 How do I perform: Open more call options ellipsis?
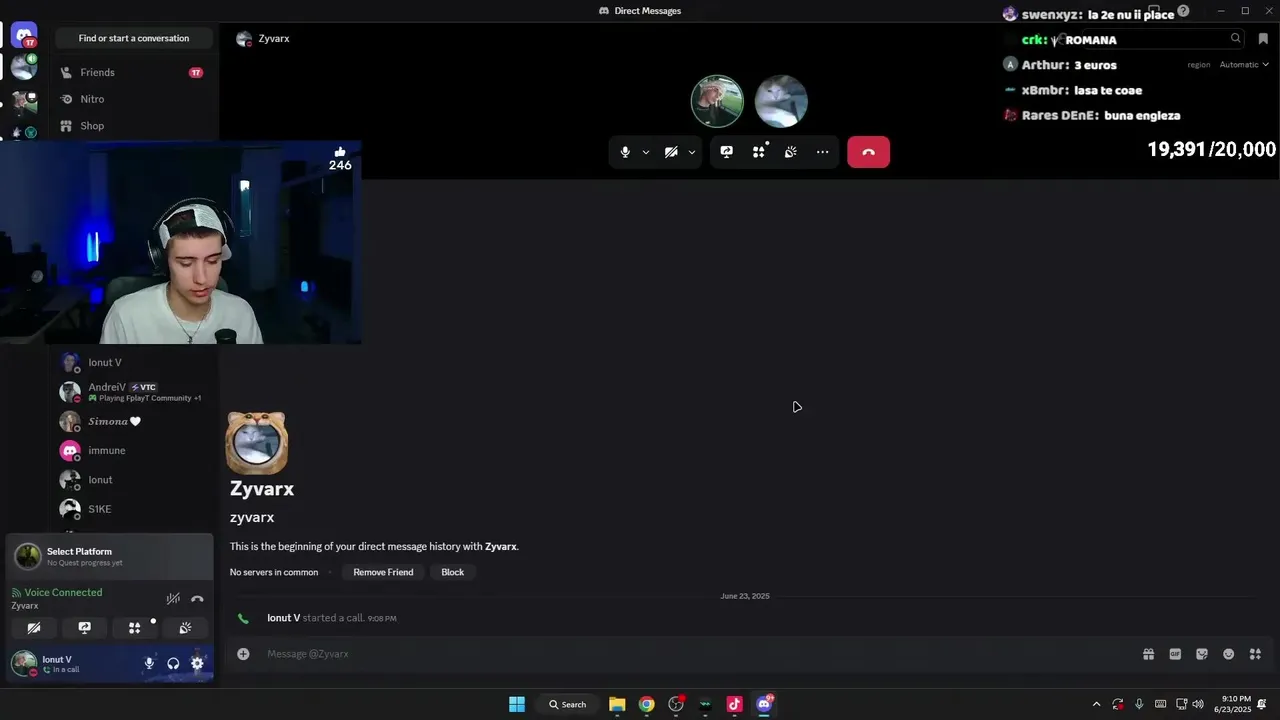[823, 152]
